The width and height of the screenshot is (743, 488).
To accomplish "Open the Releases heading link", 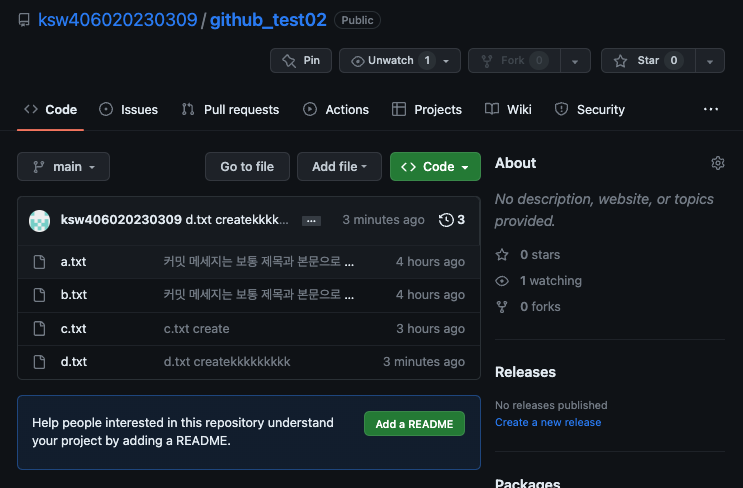I will [526, 372].
